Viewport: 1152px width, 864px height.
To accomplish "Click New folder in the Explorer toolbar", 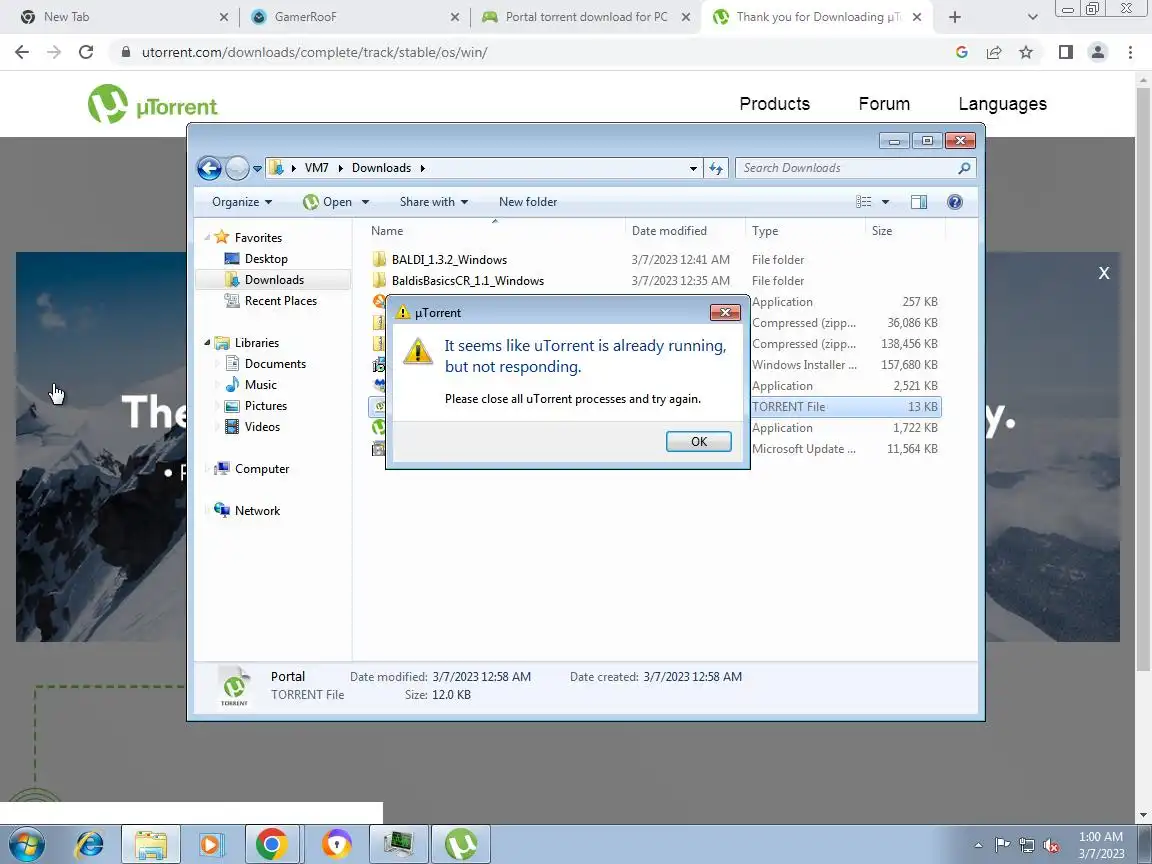I will pyautogui.click(x=528, y=202).
